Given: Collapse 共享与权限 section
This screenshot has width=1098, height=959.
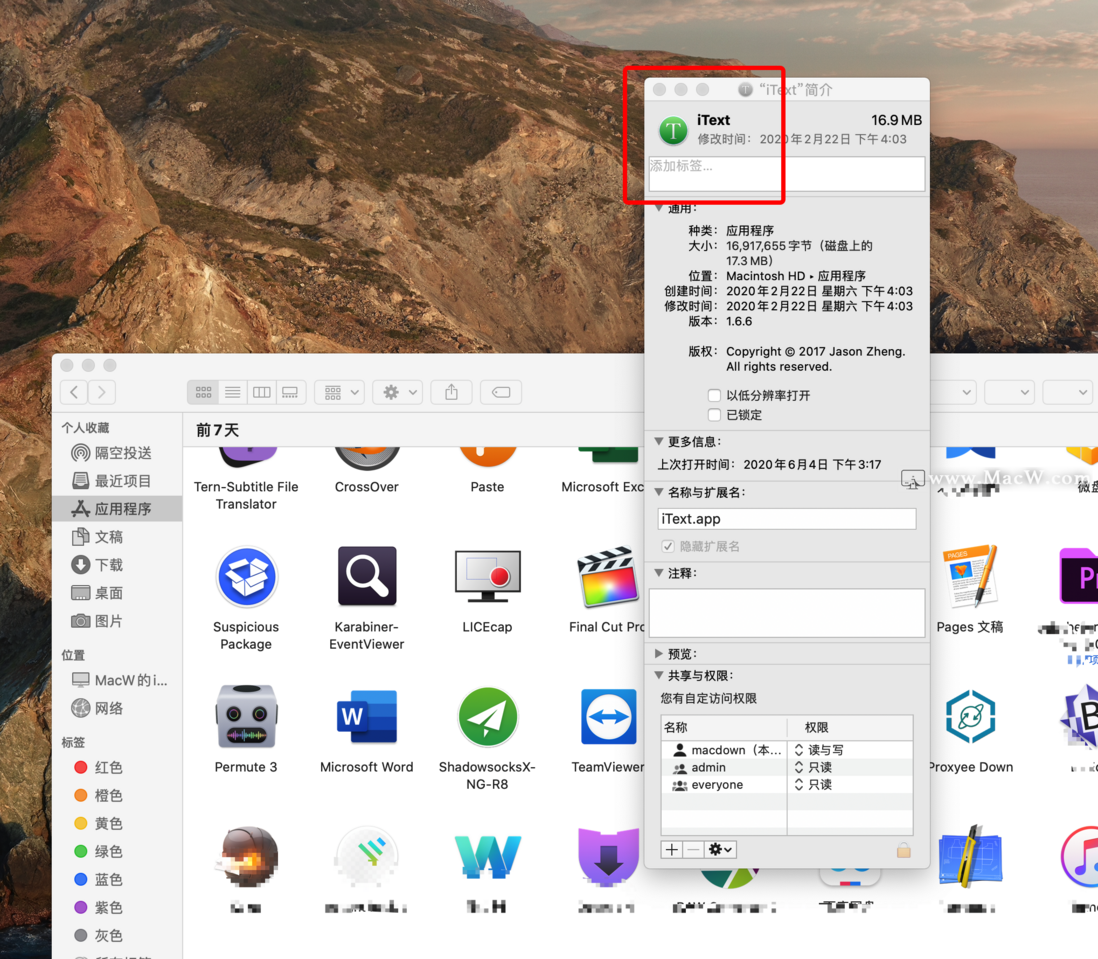Looking at the screenshot, I should [x=658, y=676].
